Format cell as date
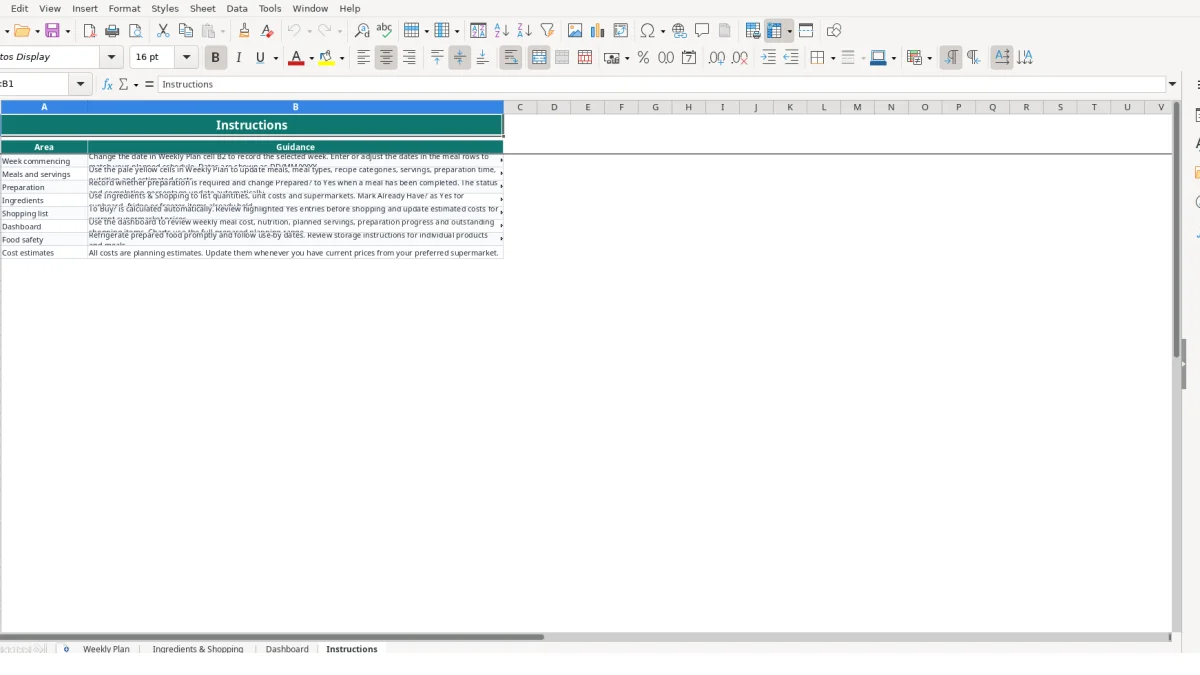The height and width of the screenshot is (675, 1200). click(x=689, y=58)
